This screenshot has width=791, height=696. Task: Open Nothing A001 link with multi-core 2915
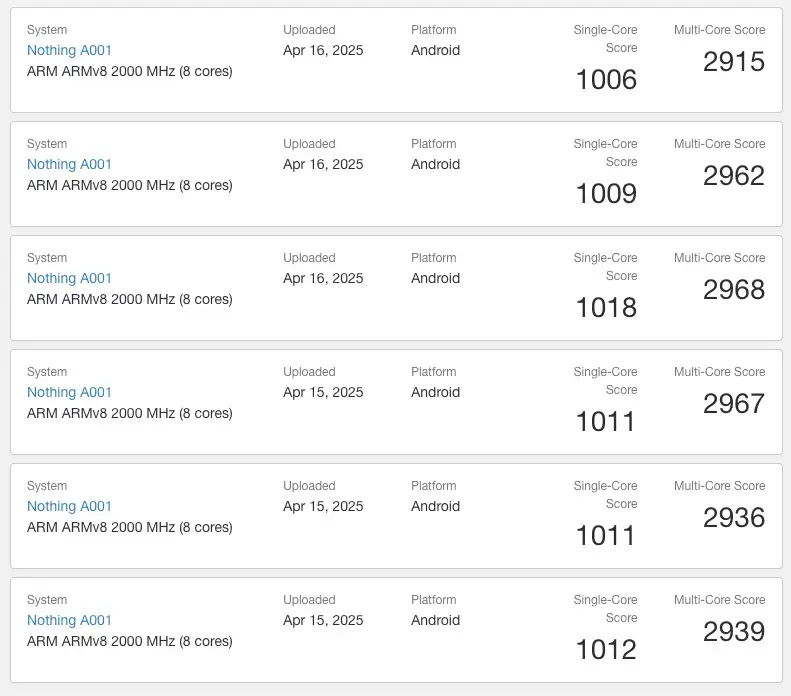tap(69, 50)
